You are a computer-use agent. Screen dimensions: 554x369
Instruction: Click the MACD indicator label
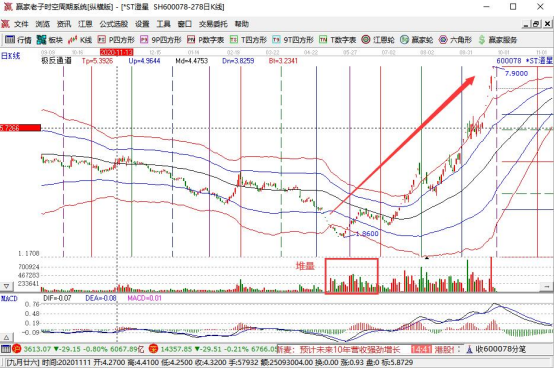click(x=9, y=299)
